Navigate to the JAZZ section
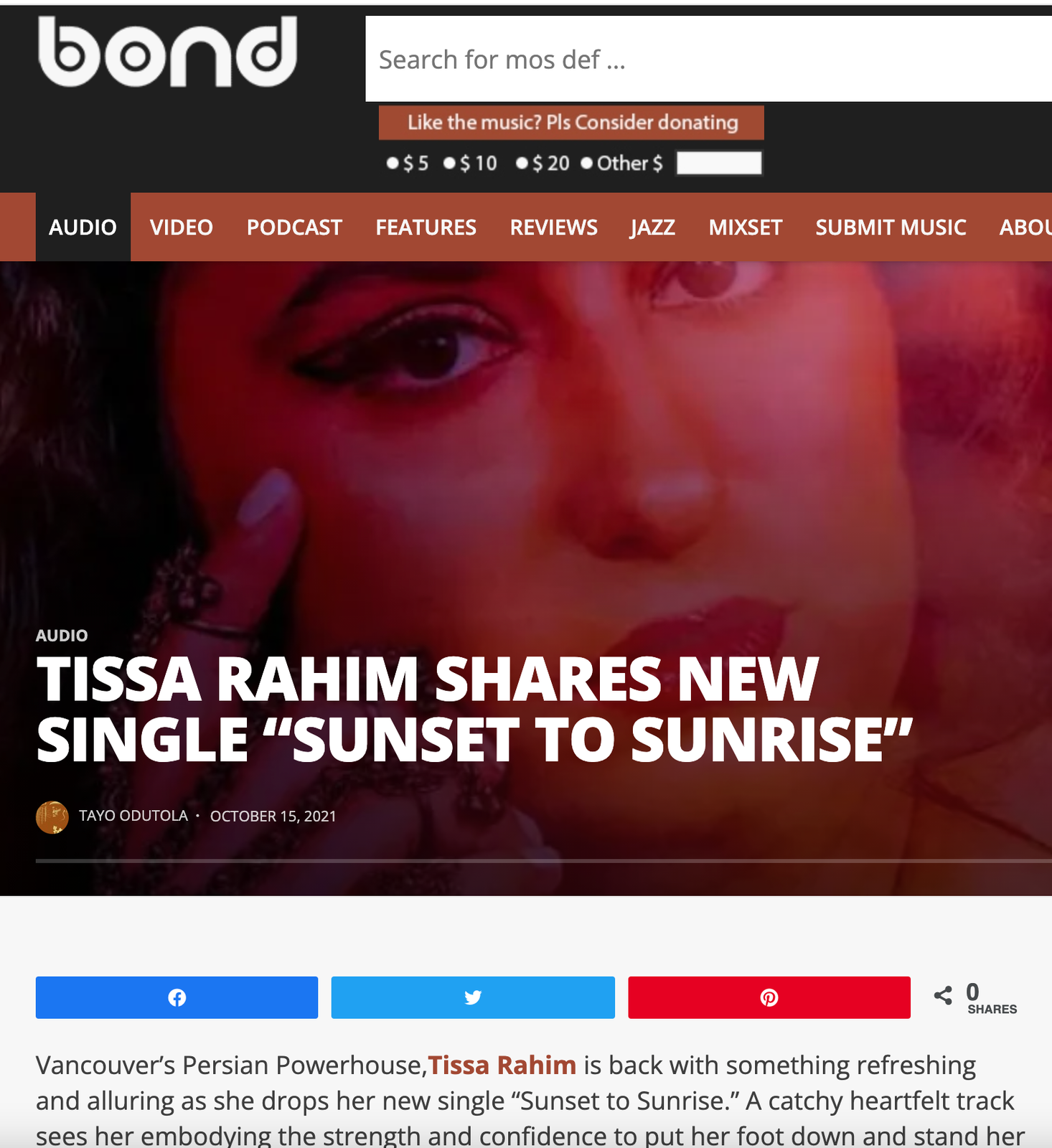 653,227
